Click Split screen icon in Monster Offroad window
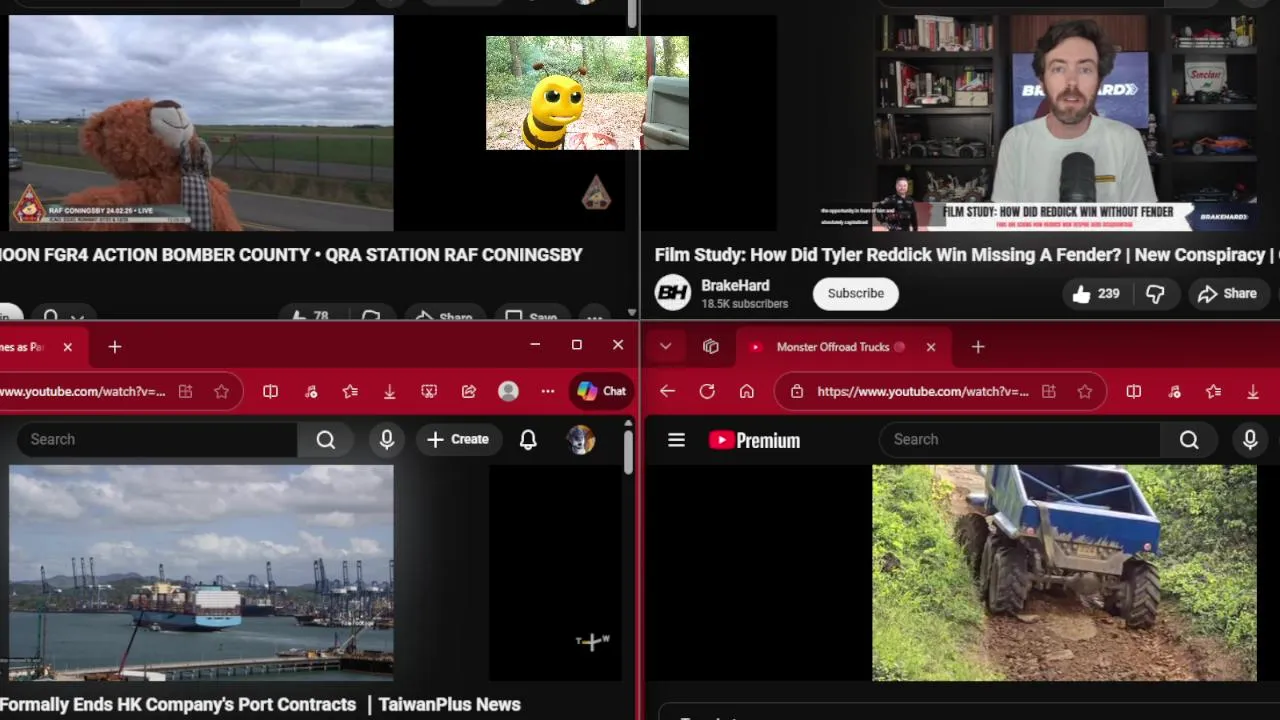The height and width of the screenshot is (720, 1280). point(1133,392)
